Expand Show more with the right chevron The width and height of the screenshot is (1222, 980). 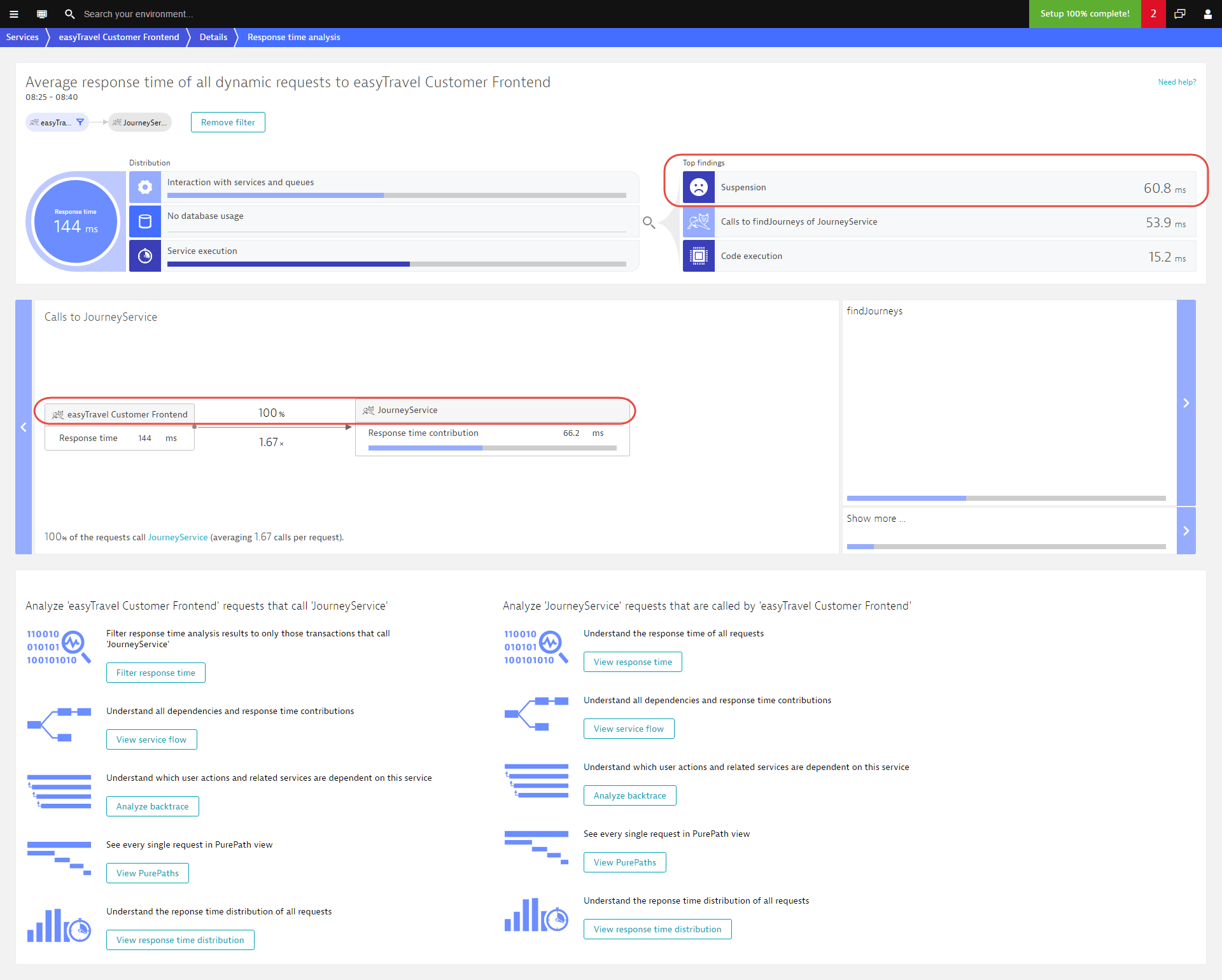(x=1186, y=531)
